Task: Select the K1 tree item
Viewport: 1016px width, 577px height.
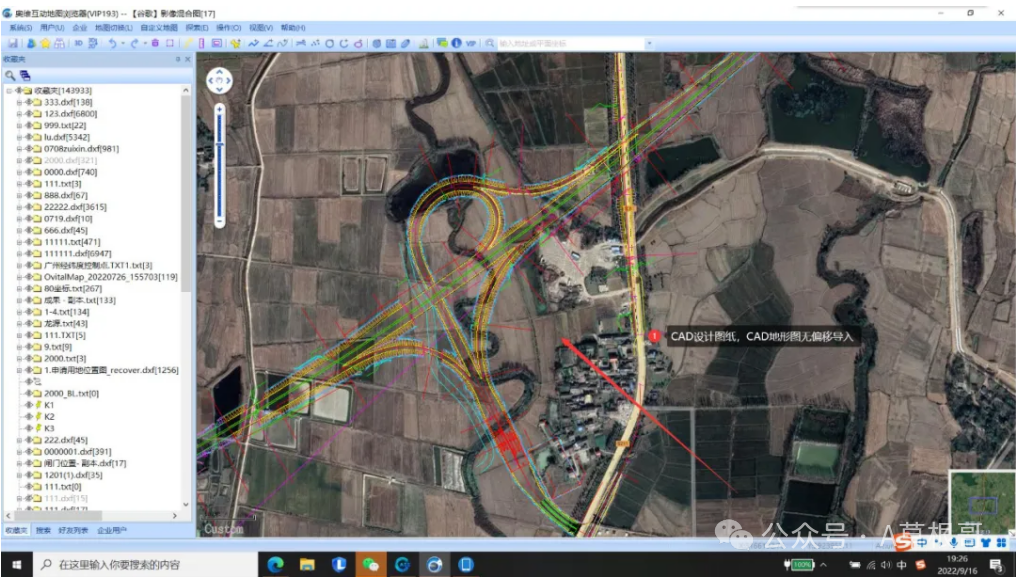Action: [49, 405]
